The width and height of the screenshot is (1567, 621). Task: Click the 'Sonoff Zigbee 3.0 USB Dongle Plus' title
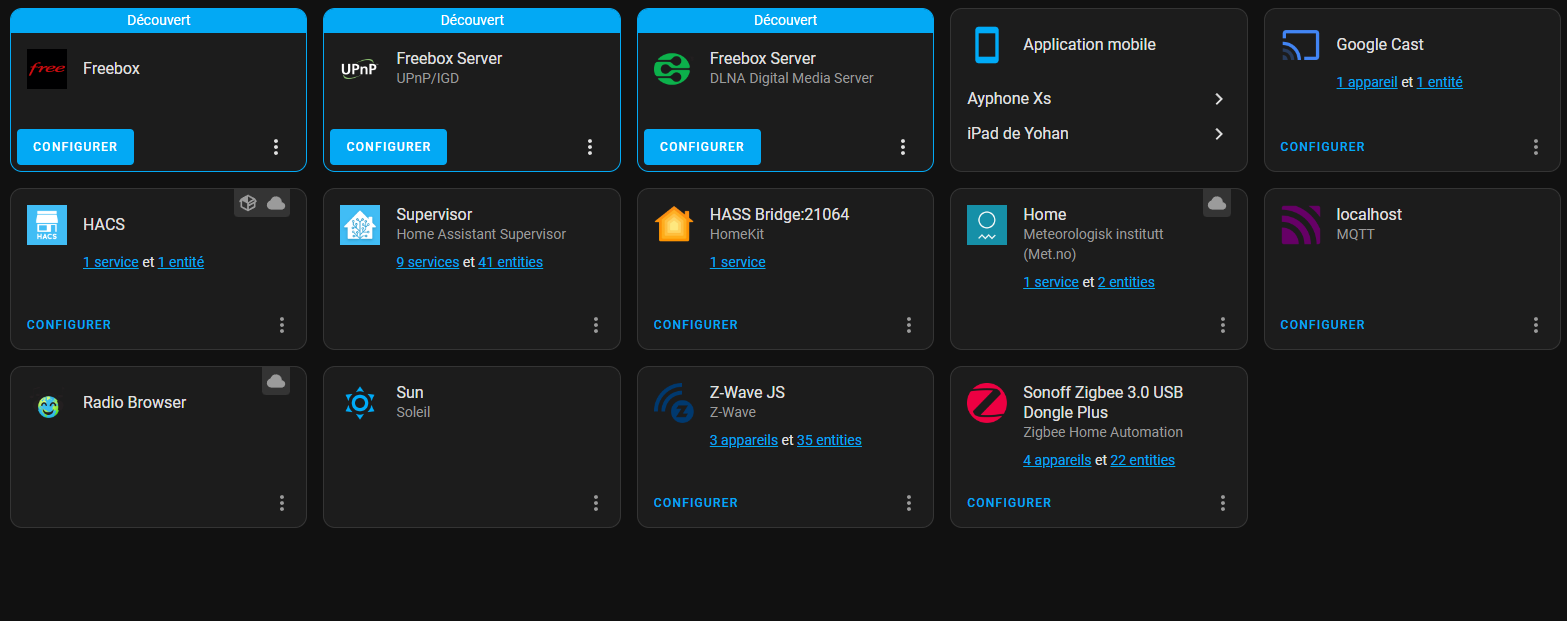coord(1103,403)
